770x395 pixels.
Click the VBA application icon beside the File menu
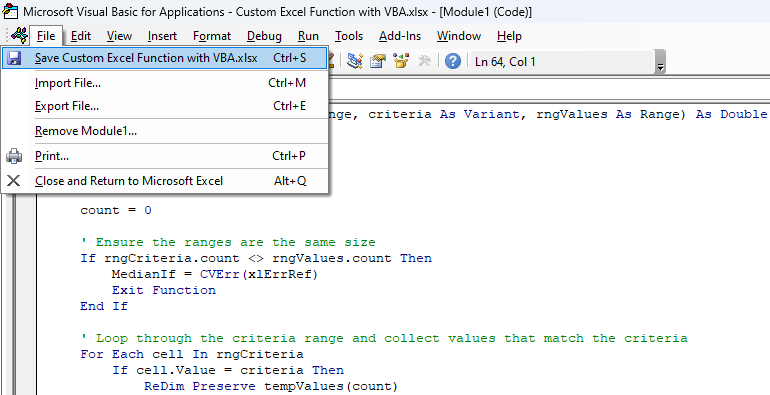(20, 36)
